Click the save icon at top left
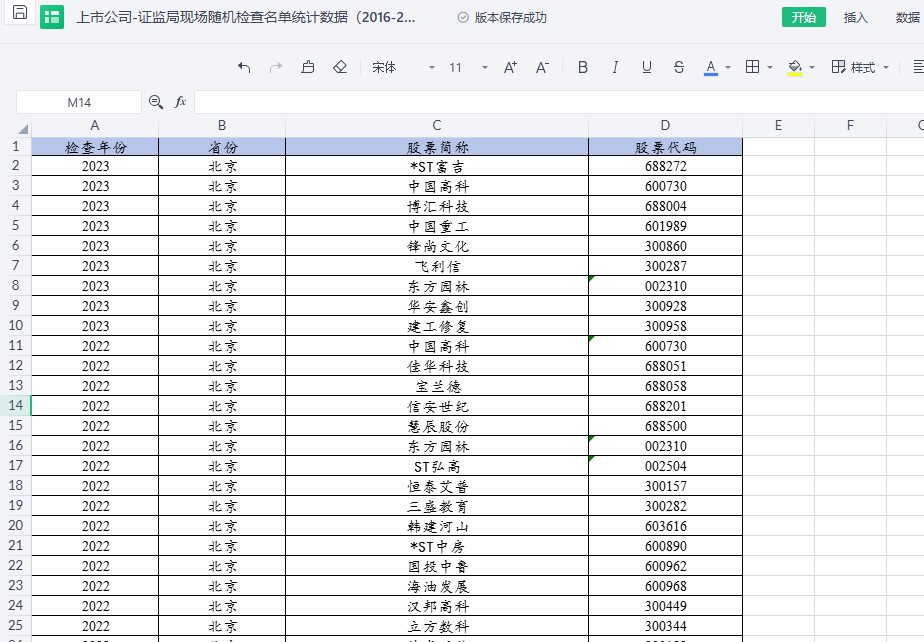The image size is (924, 642). click(x=19, y=12)
